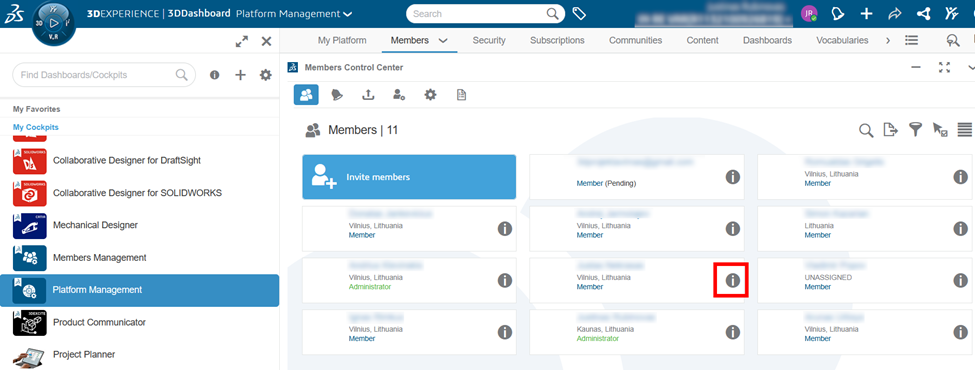This screenshot has height=370, width=975.
Task: Click the tag icon beside the search box
Action: pyautogui.click(x=579, y=14)
